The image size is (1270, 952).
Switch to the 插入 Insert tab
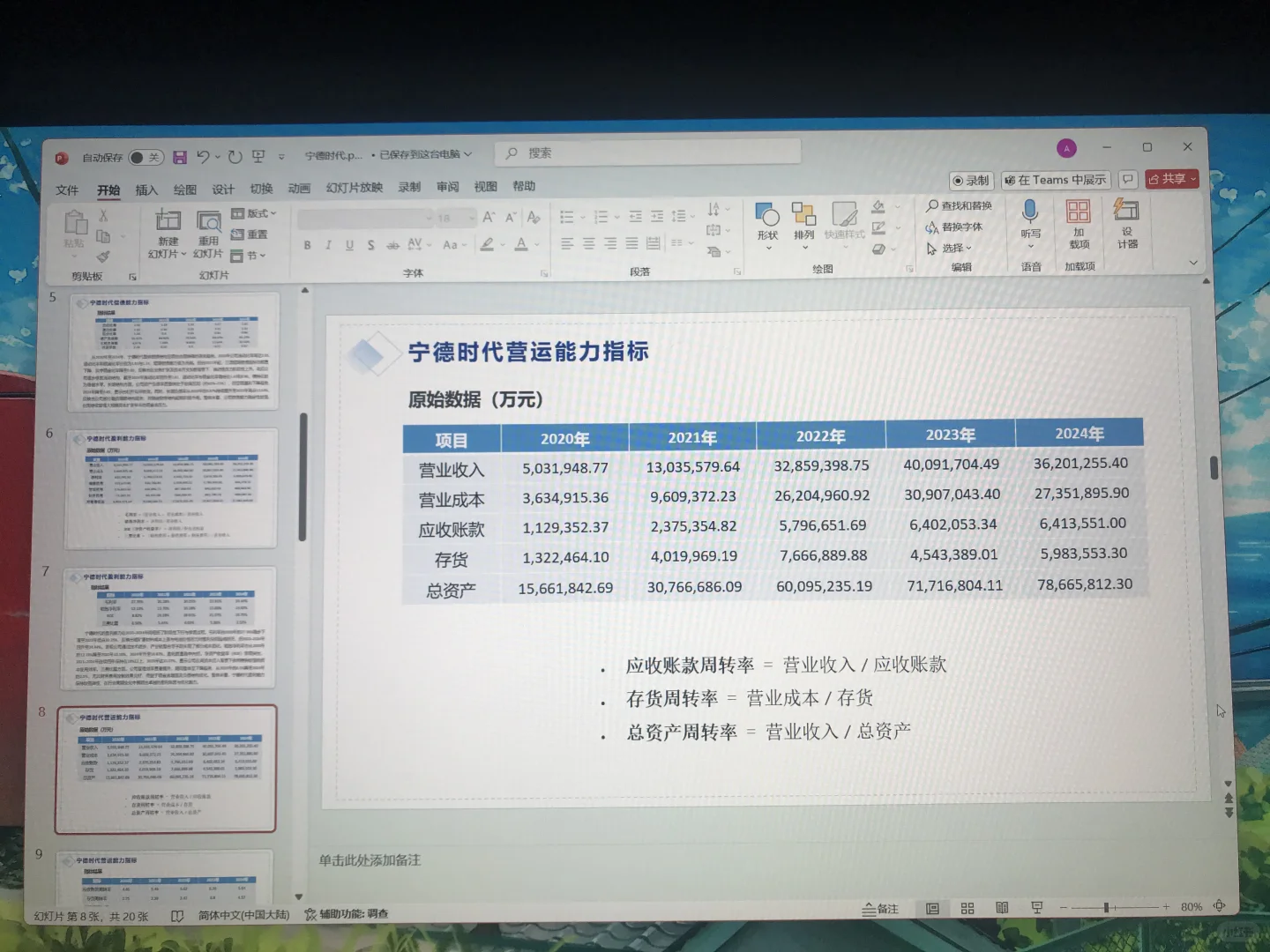pyautogui.click(x=146, y=190)
